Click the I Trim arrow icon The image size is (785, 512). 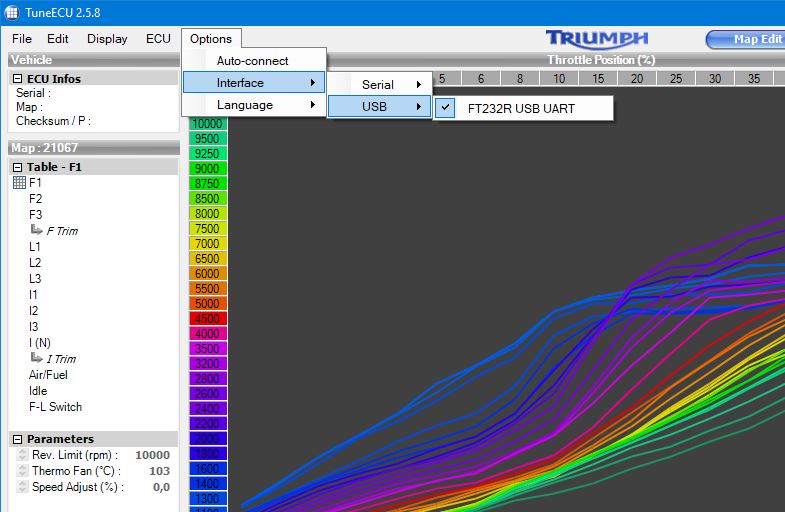click(36, 359)
